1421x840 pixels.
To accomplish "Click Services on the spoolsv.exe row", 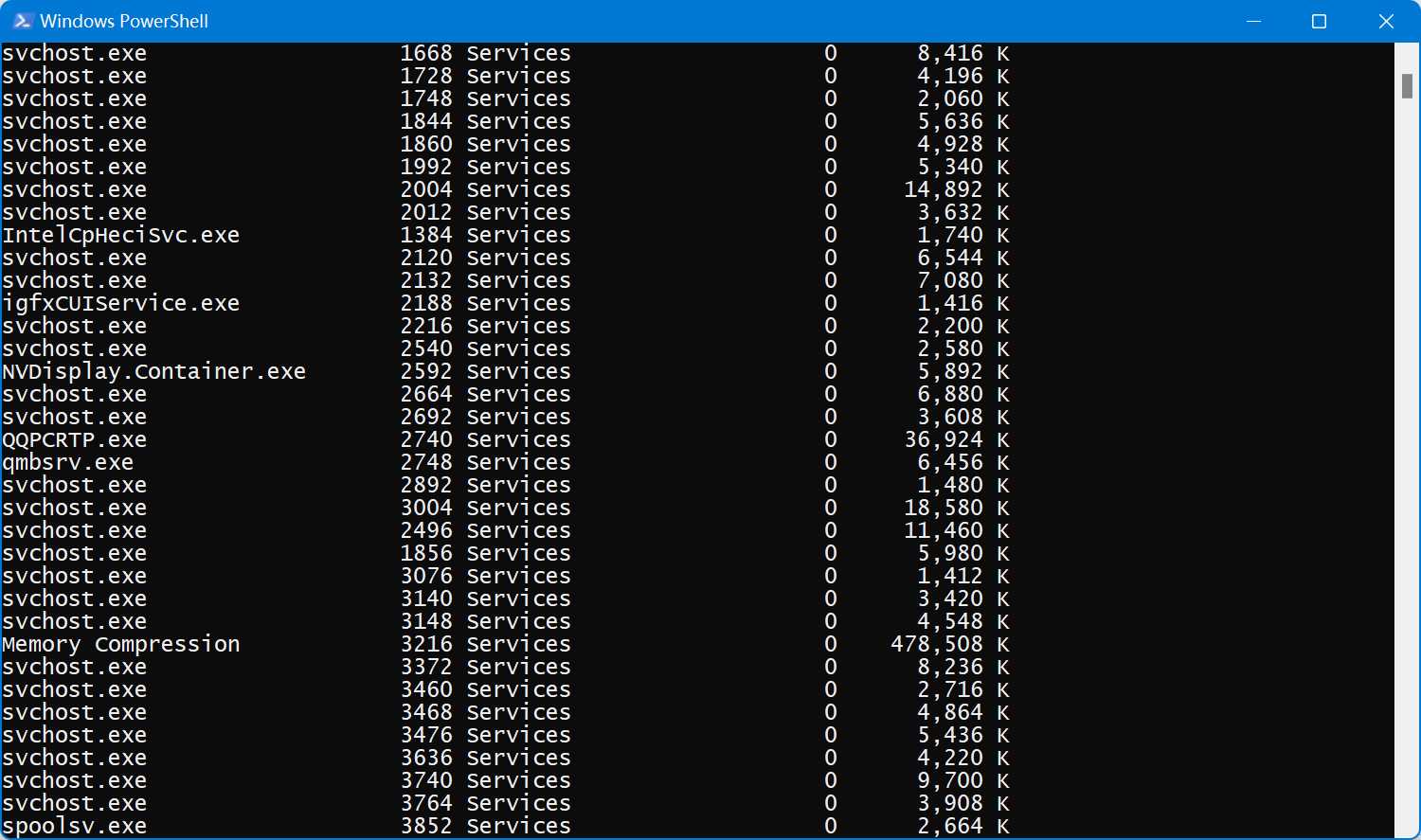I will [519, 826].
